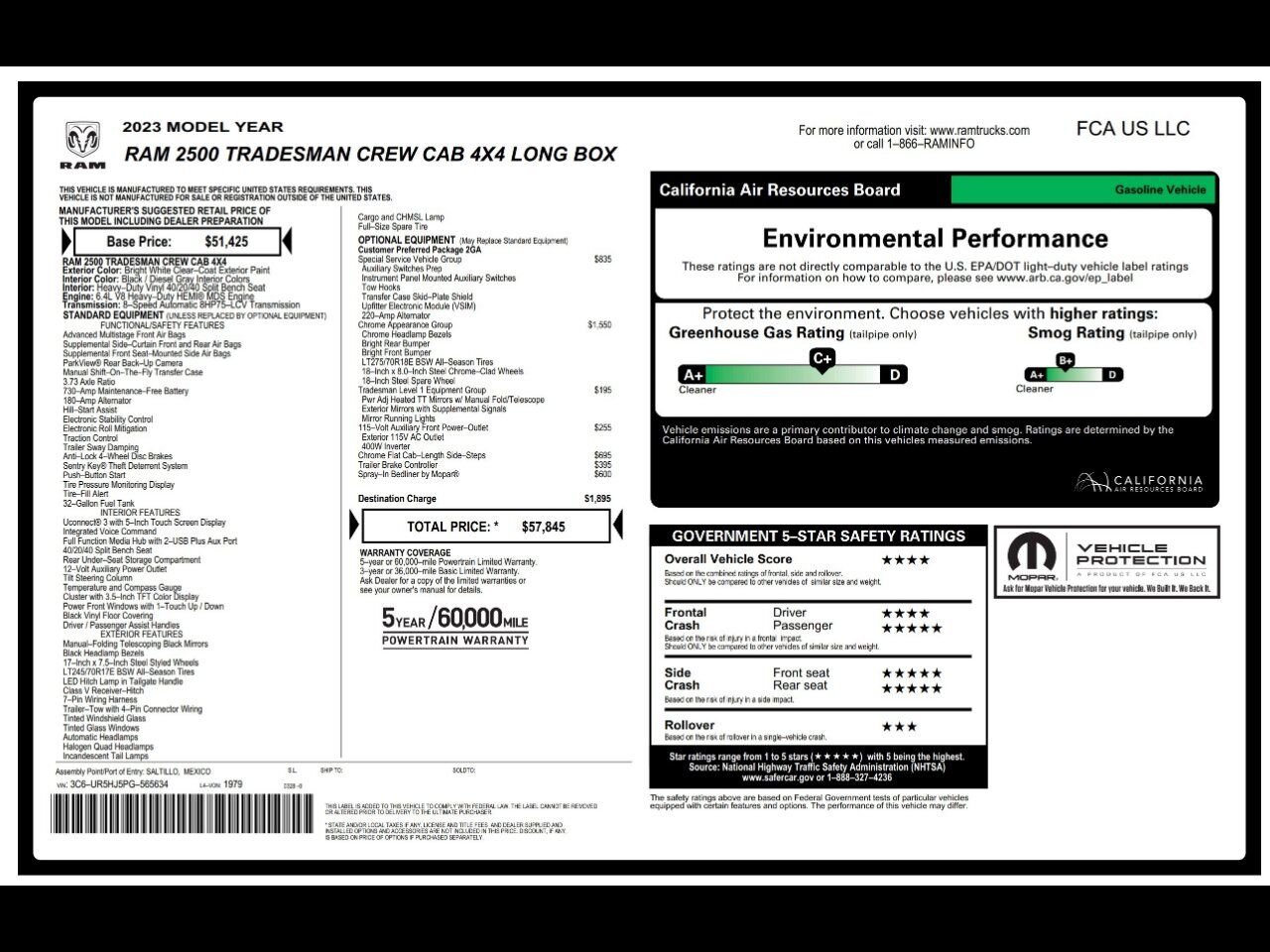Click the California Air Resources Board logo
1270x952 pixels.
[1139, 483]
